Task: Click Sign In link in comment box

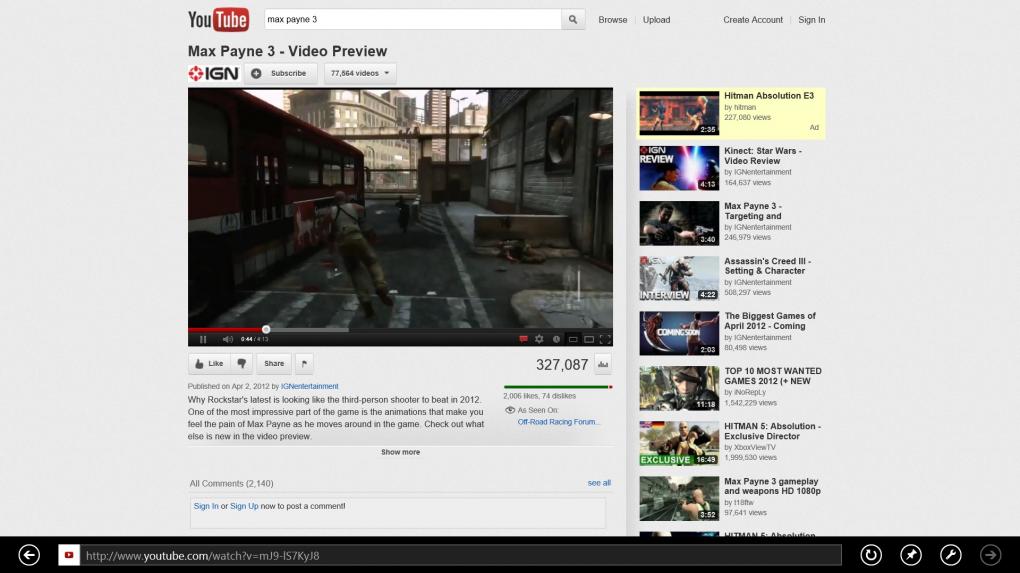Action: [206, 506]
